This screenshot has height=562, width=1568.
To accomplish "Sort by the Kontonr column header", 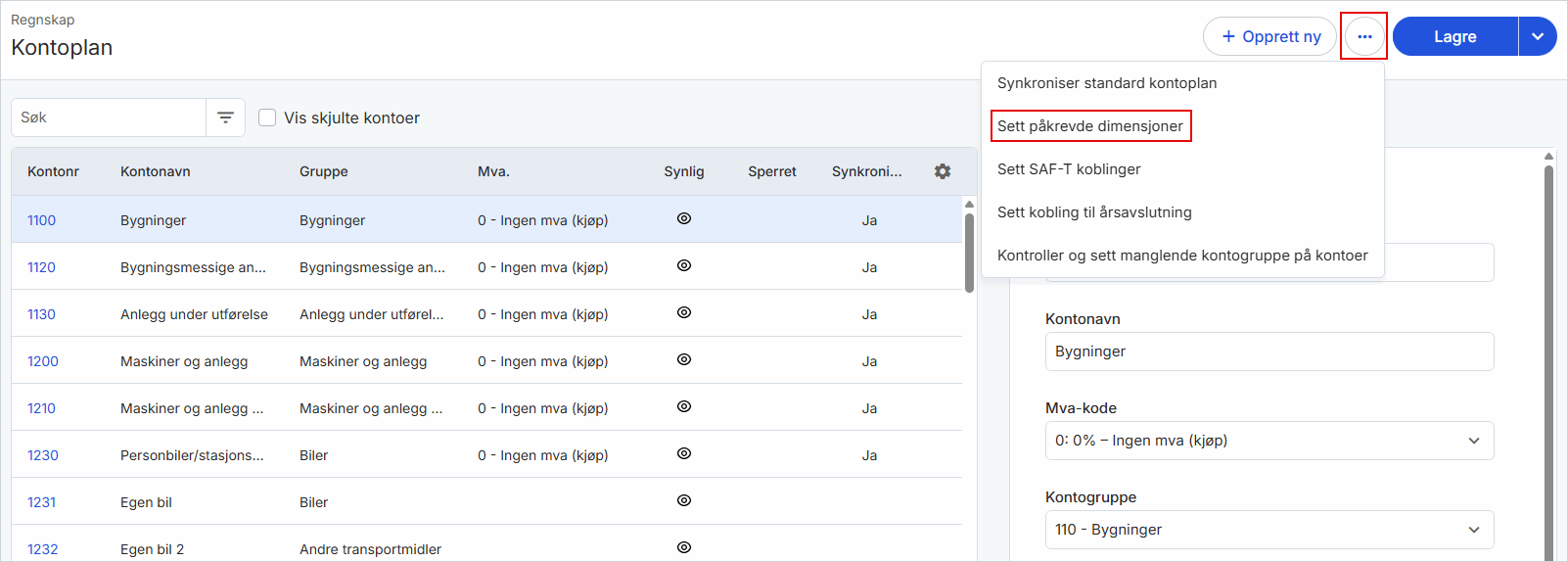I will [x=53, y=171].
